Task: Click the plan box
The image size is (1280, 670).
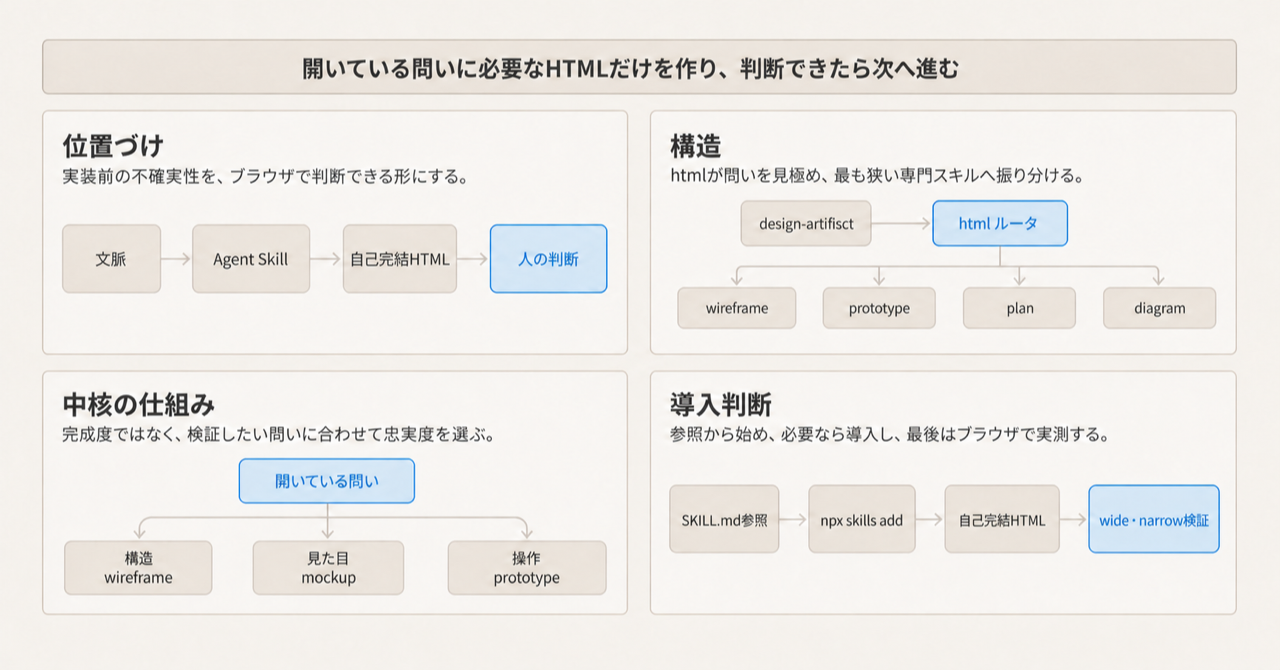Action: tap(1019, 308)
